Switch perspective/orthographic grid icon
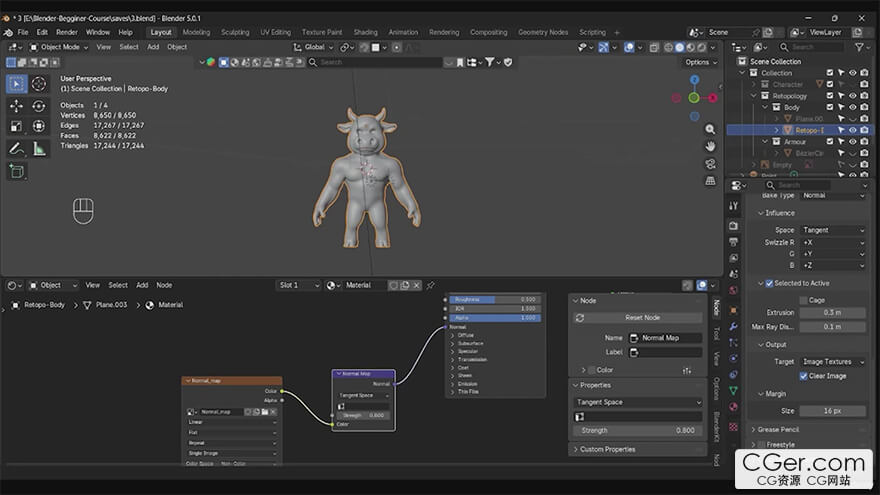This screenshot has width=880, height=495. point(710,181)
